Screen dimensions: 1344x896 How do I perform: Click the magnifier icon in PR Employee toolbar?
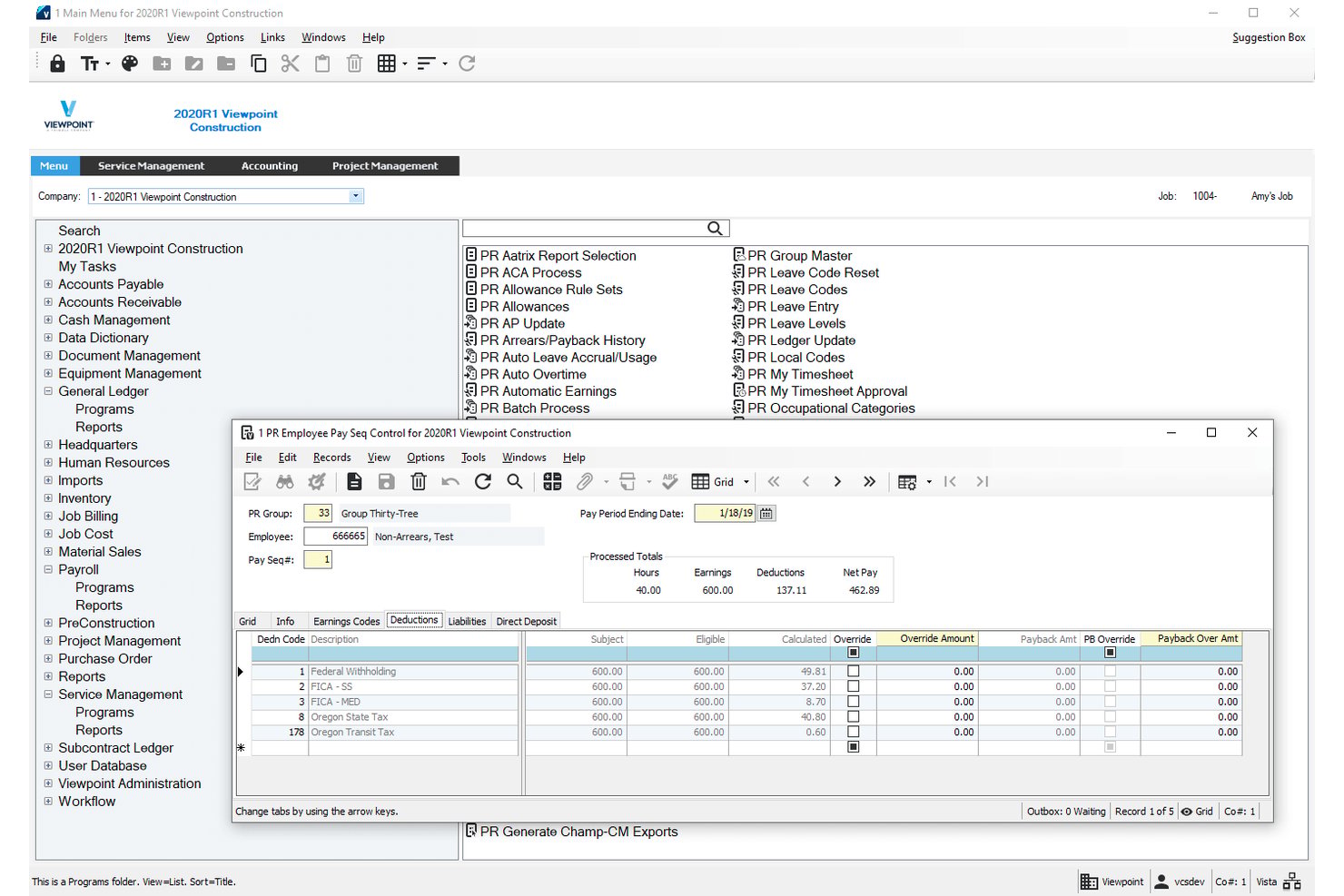(515, 482)
